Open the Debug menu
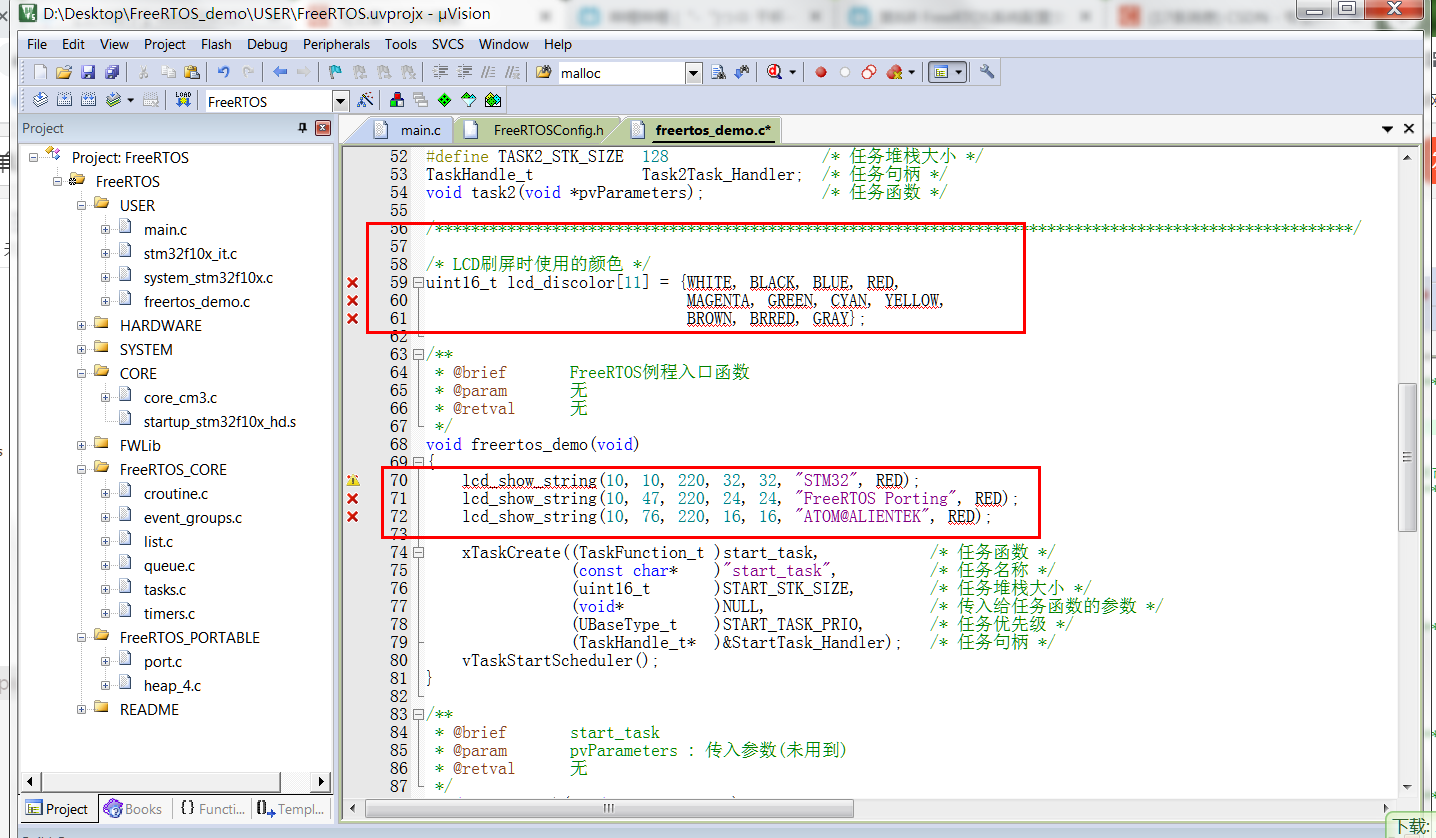Image resolution: width=1436 pixels, height=838 pixels. click(x=267, y=44)
